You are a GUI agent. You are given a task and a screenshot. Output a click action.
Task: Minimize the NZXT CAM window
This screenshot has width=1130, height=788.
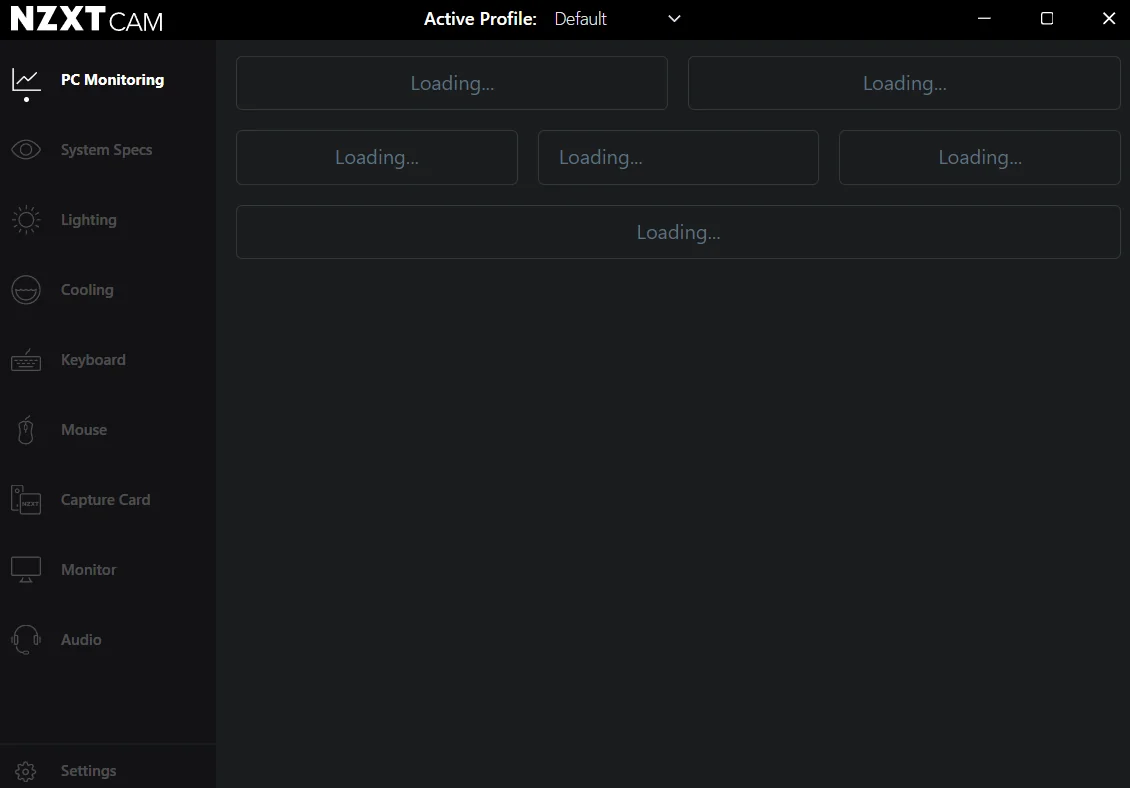point(984,19)
